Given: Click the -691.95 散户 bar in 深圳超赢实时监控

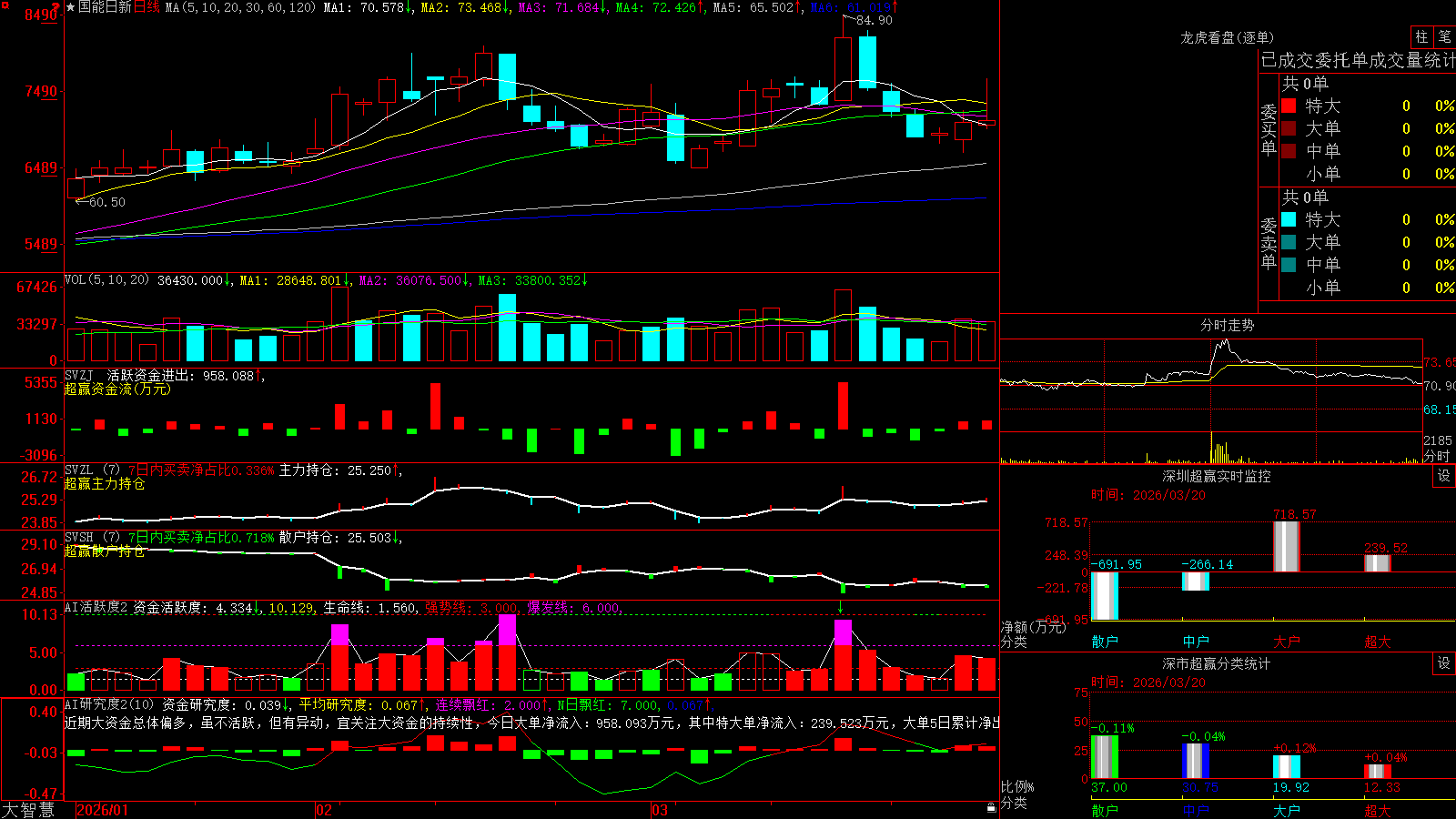Looking at the screenshot, I should [x=1105, y=596].
